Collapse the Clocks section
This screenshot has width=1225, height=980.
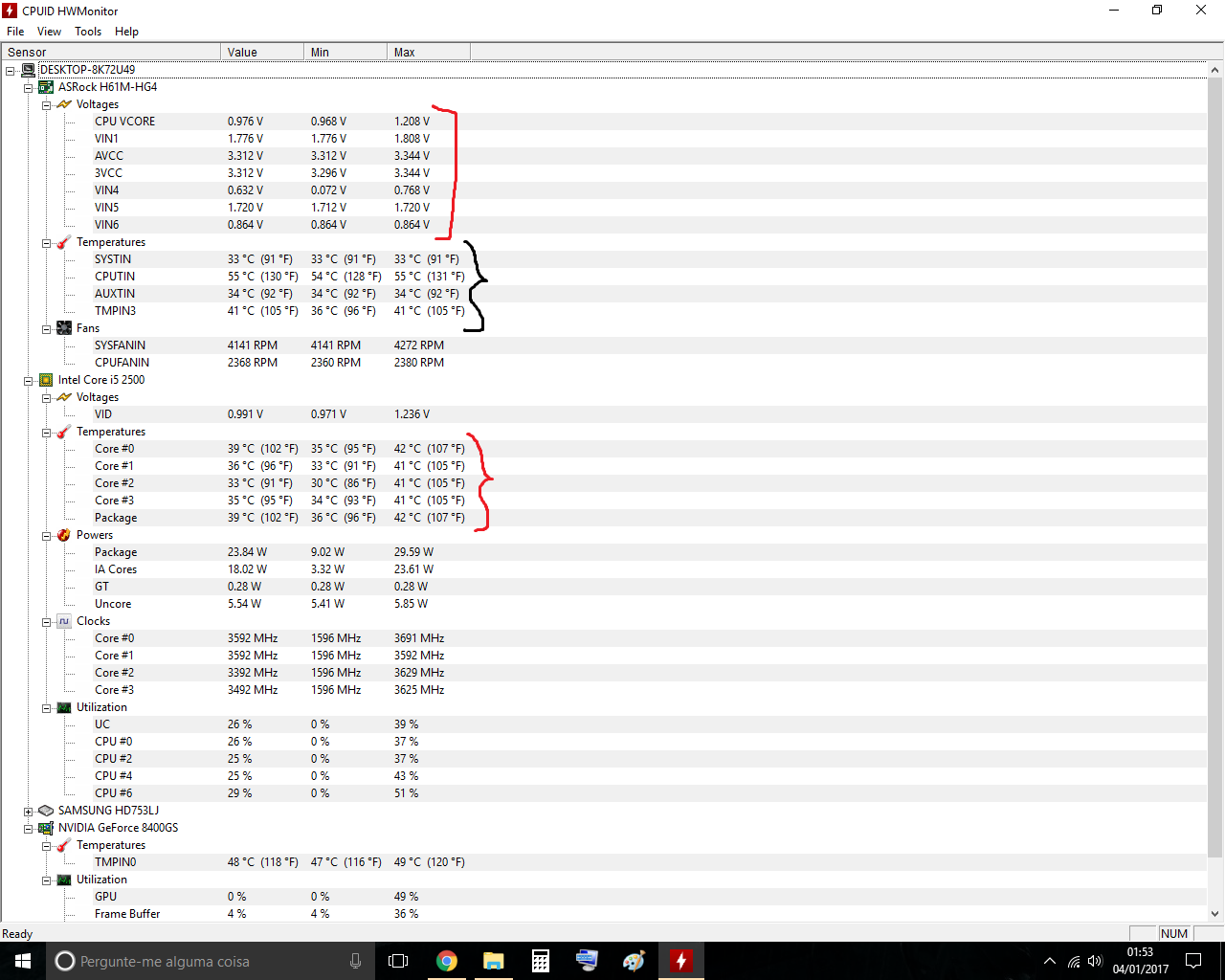point(46,622)
